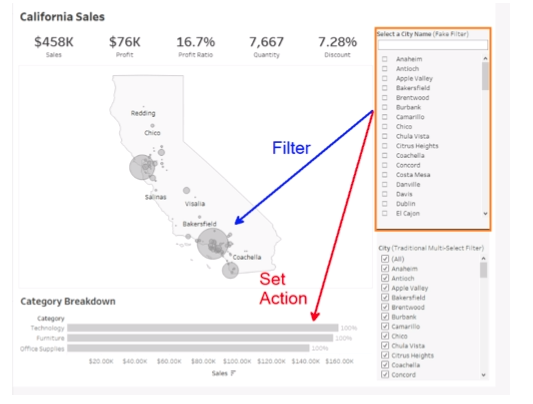
Task: Click the $458K Sales figure
Action: tap(54, 42)
